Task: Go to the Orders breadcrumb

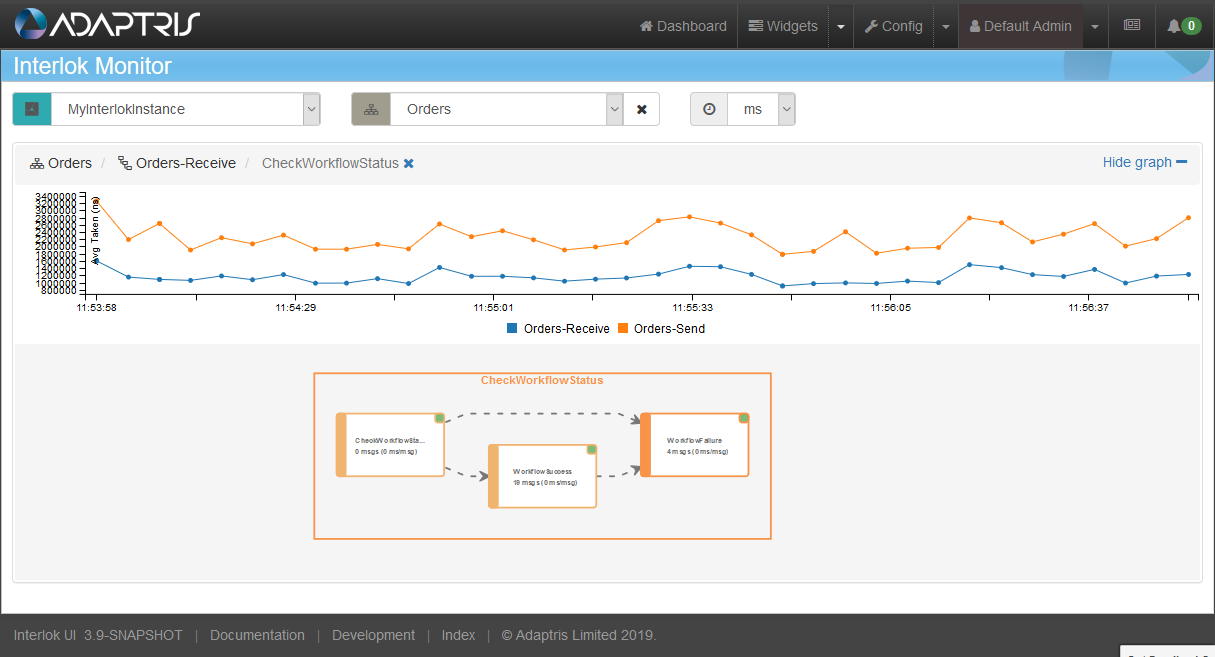Action: [x=61, y=163]
